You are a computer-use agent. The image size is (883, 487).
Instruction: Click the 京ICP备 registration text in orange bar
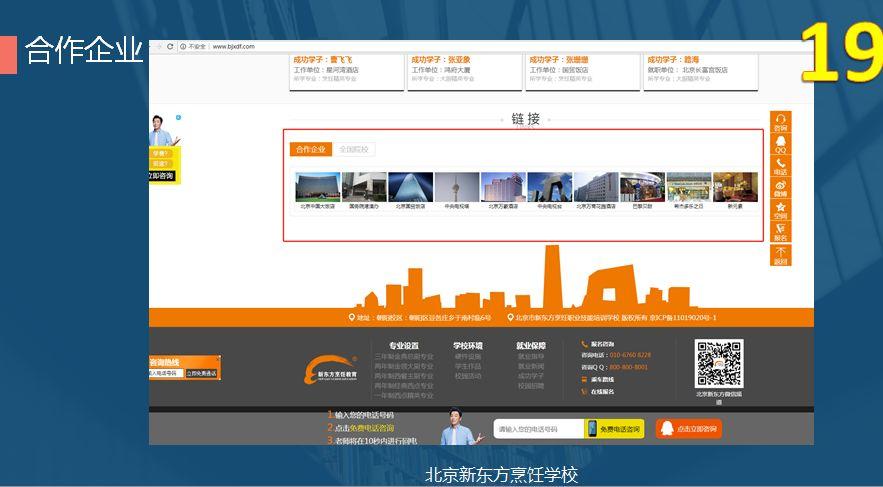point(683,318)
